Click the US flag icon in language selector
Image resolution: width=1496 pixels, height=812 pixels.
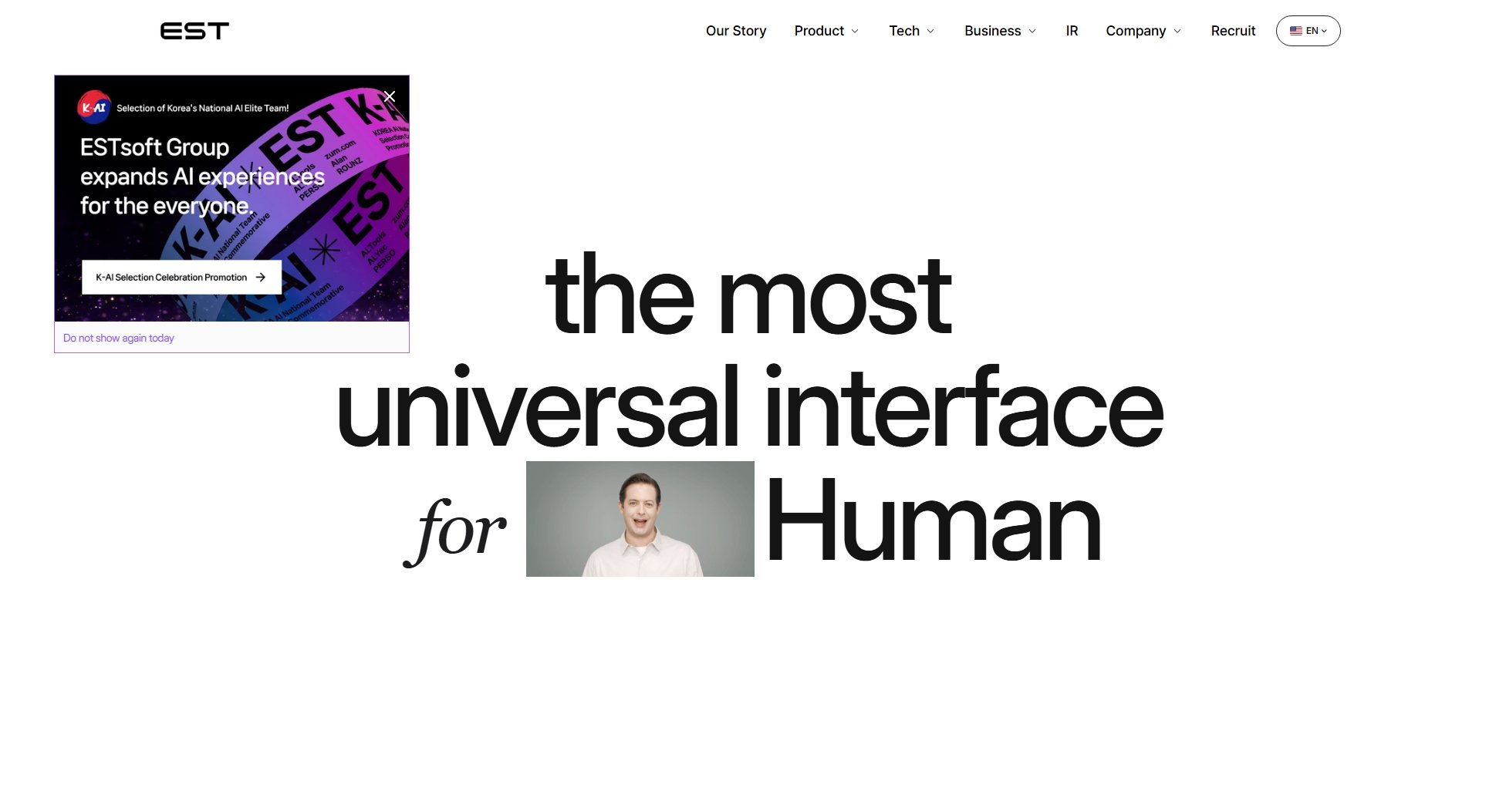coord(1295,31)
